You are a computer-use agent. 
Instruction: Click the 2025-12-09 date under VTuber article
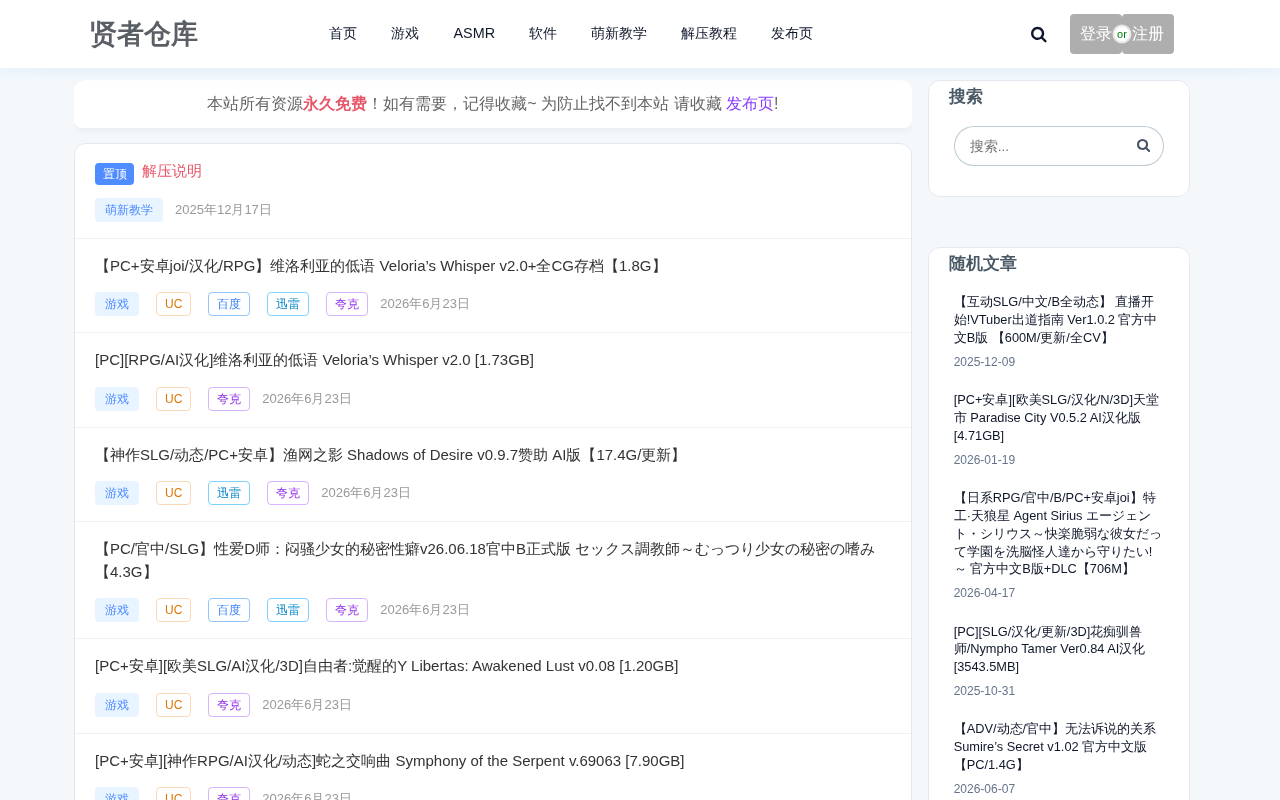984,362
